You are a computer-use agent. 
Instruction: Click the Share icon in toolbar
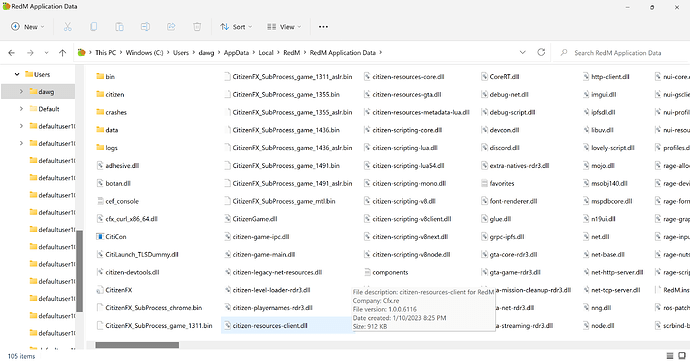pos(171,27)
